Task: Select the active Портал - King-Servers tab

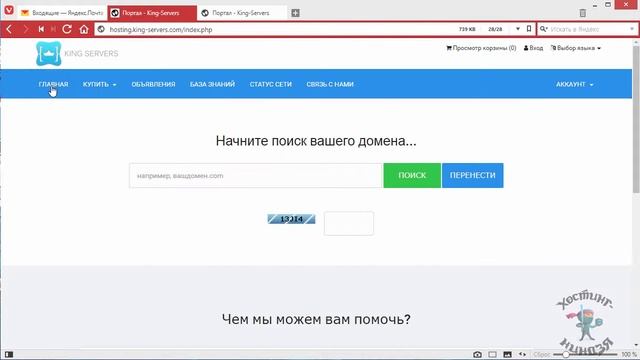Action: point(152,13)
